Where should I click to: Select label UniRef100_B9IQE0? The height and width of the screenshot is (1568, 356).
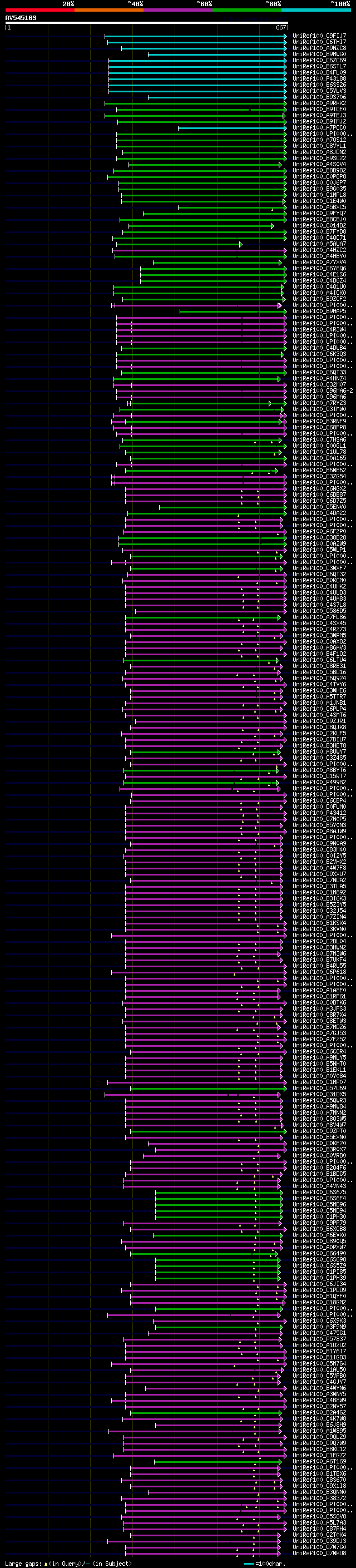coord(319,110)
